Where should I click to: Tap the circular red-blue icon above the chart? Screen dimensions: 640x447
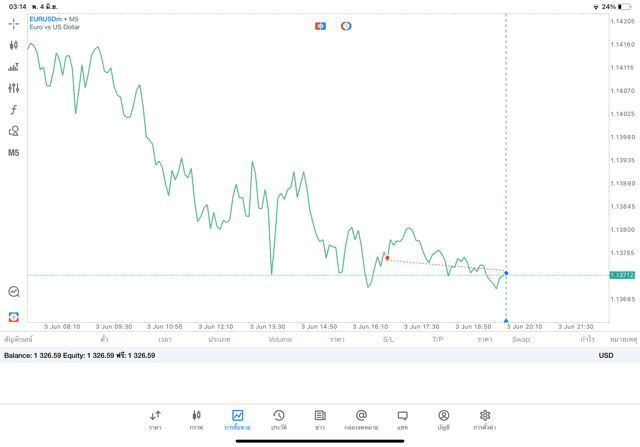pyautogui.click(x=346, y=26)
